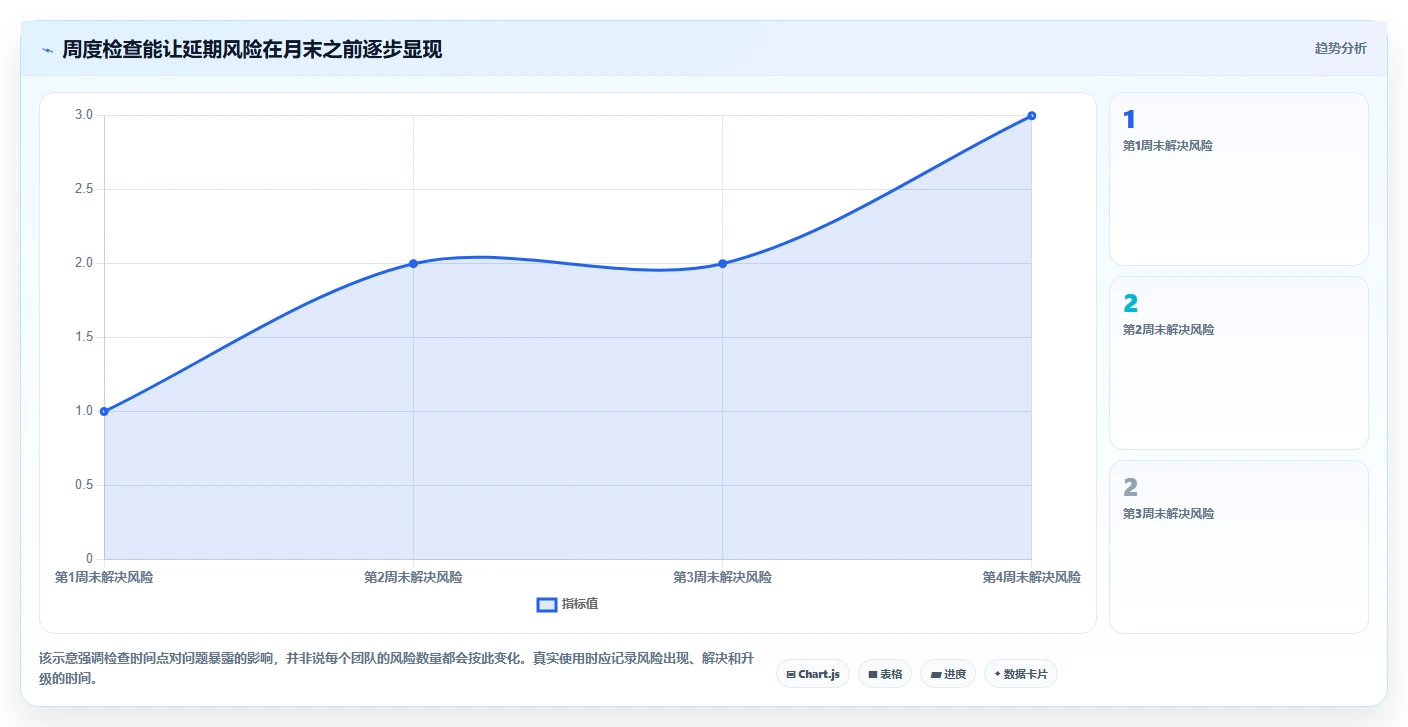Screen dimensions: 1408x727
Task: Click the y-axis label 0.5
Action: (84, 485)
